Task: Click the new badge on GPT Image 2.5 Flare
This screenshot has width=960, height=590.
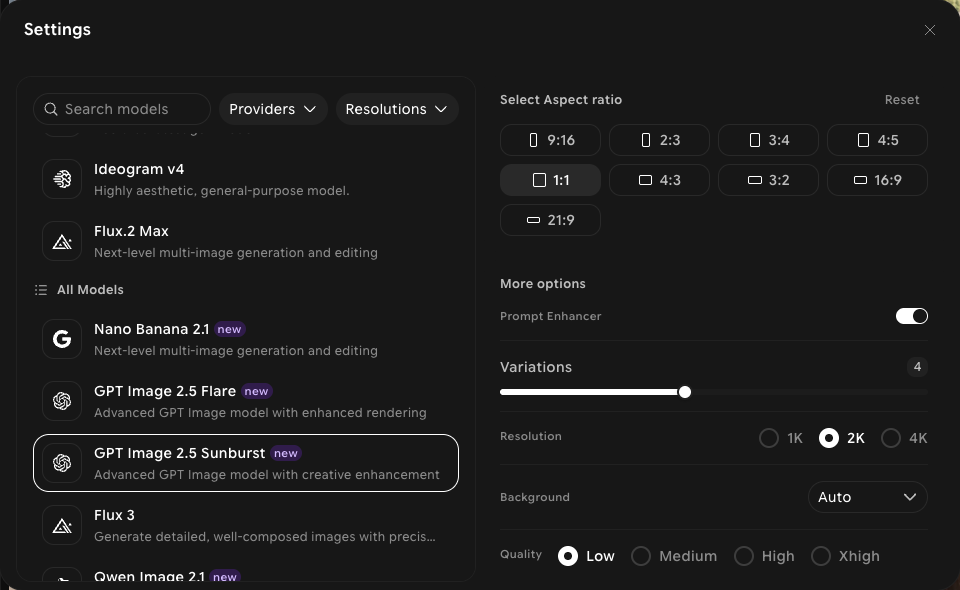Action: pos(256,391)
